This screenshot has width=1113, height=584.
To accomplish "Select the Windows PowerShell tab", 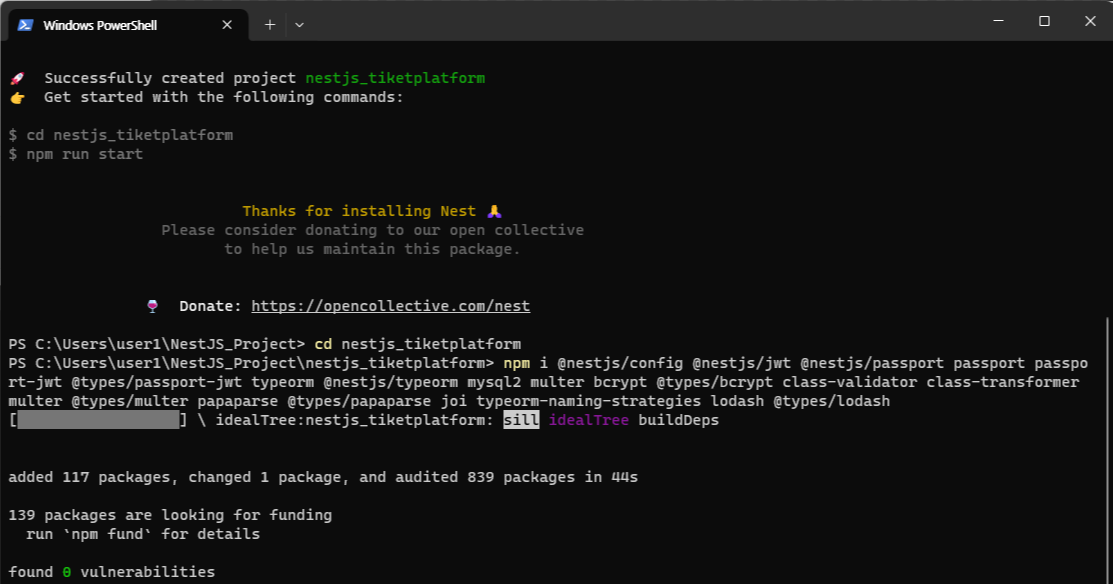I will click(128, 25).
